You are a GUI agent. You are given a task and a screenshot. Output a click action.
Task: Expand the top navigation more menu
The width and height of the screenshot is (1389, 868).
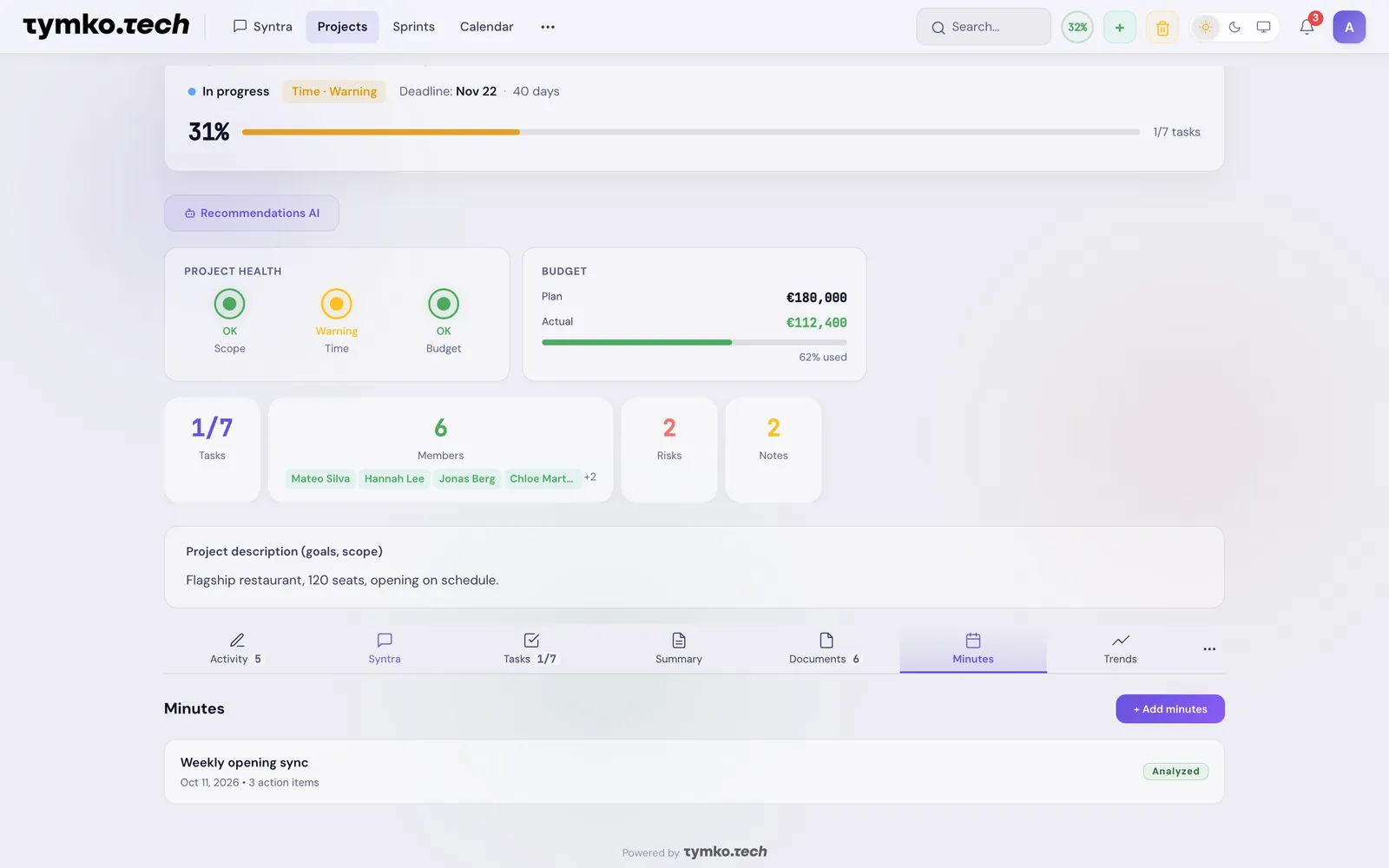pos(548,27)
